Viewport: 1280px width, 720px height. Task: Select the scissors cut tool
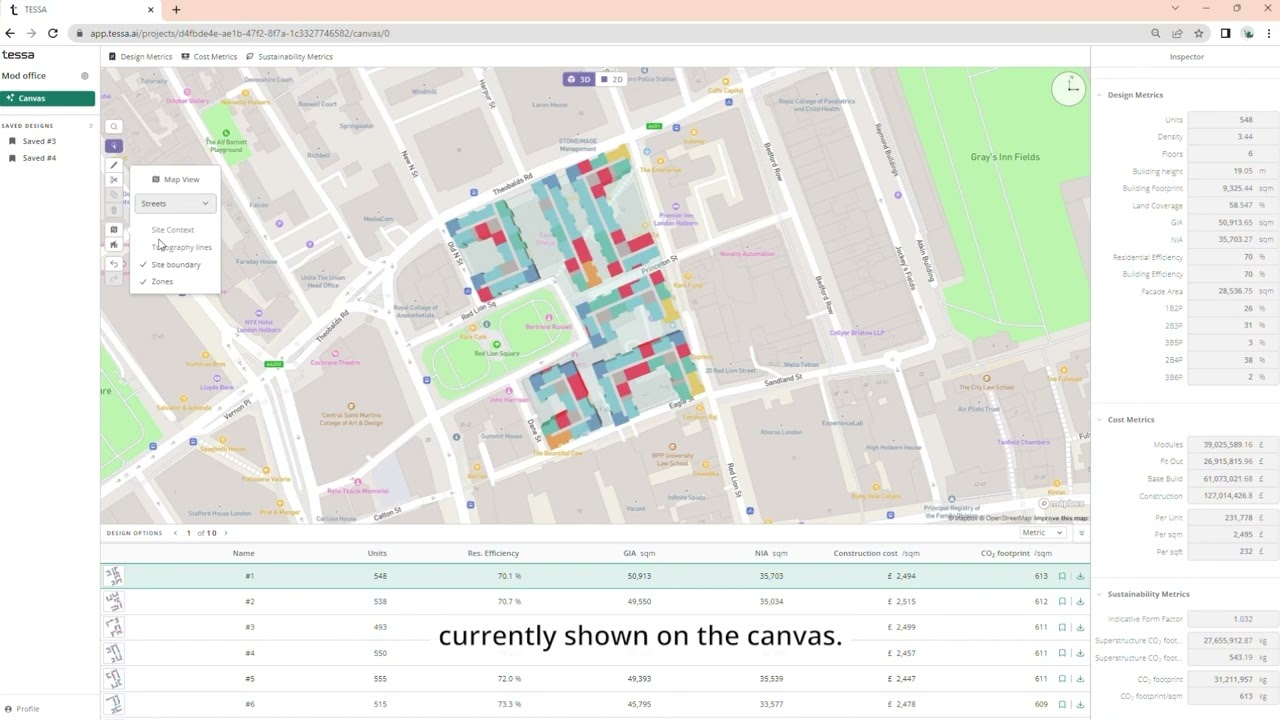tap(114, 180)
